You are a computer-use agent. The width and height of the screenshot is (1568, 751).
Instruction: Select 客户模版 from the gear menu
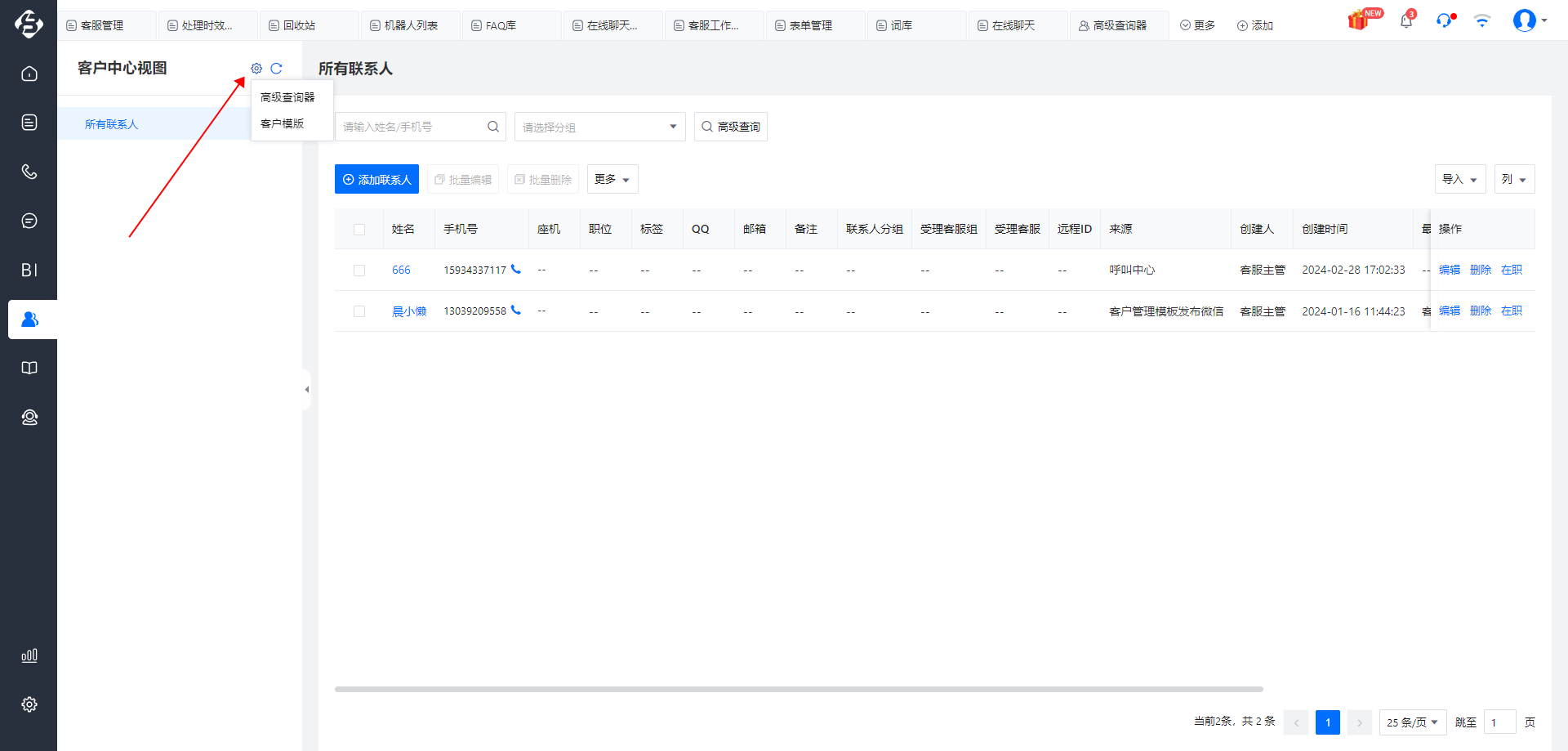tap(283, 123)
